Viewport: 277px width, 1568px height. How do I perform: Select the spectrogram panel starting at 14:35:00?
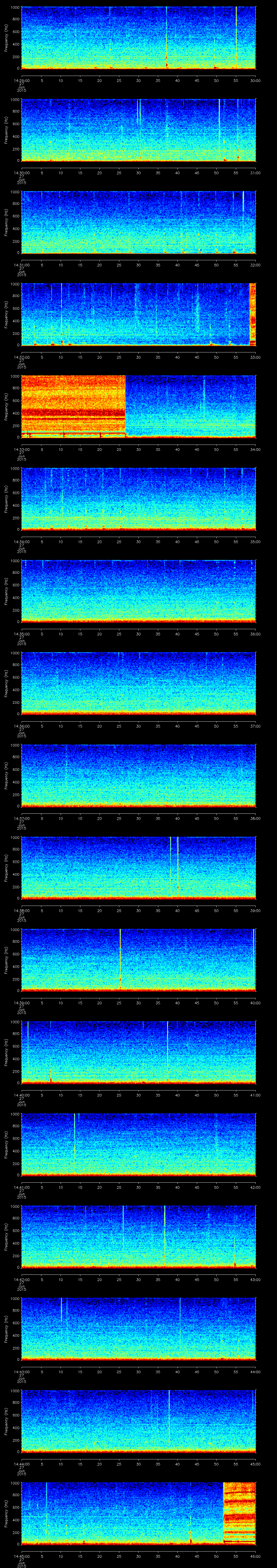[x=138, y=591]
